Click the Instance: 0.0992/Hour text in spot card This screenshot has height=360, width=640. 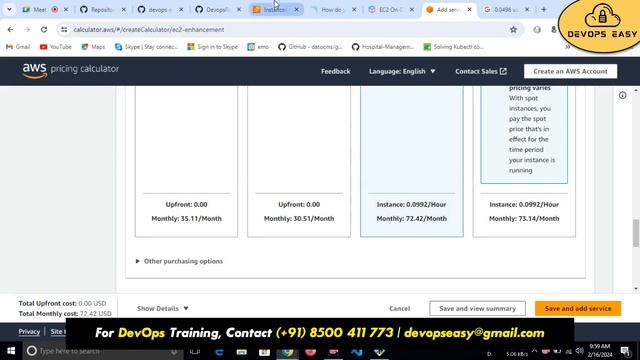tap(524, 204)
